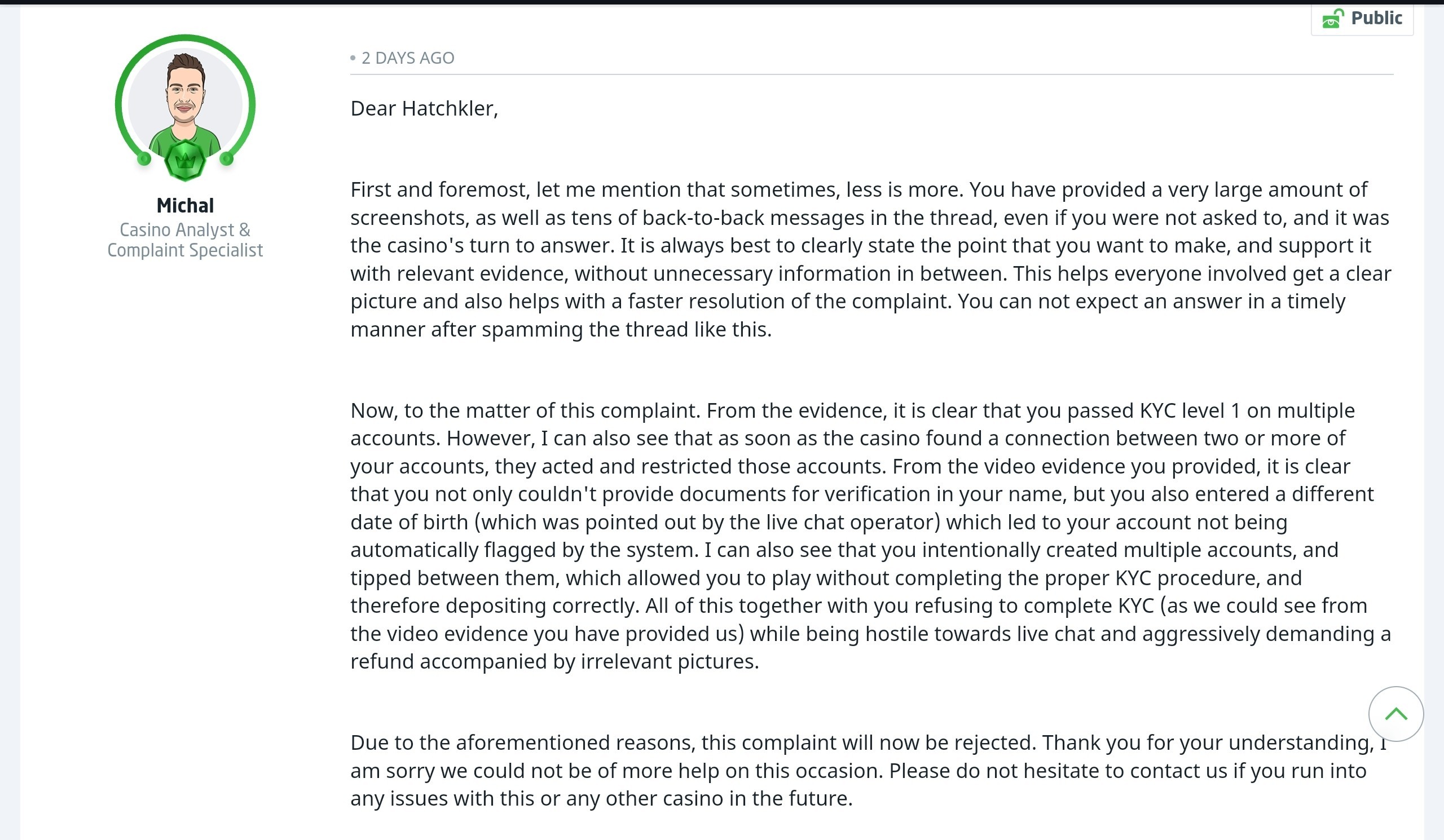Click the Casino Analyst & role text
The height and width of the screenshot is (840, 1444).
pos(185,229)
